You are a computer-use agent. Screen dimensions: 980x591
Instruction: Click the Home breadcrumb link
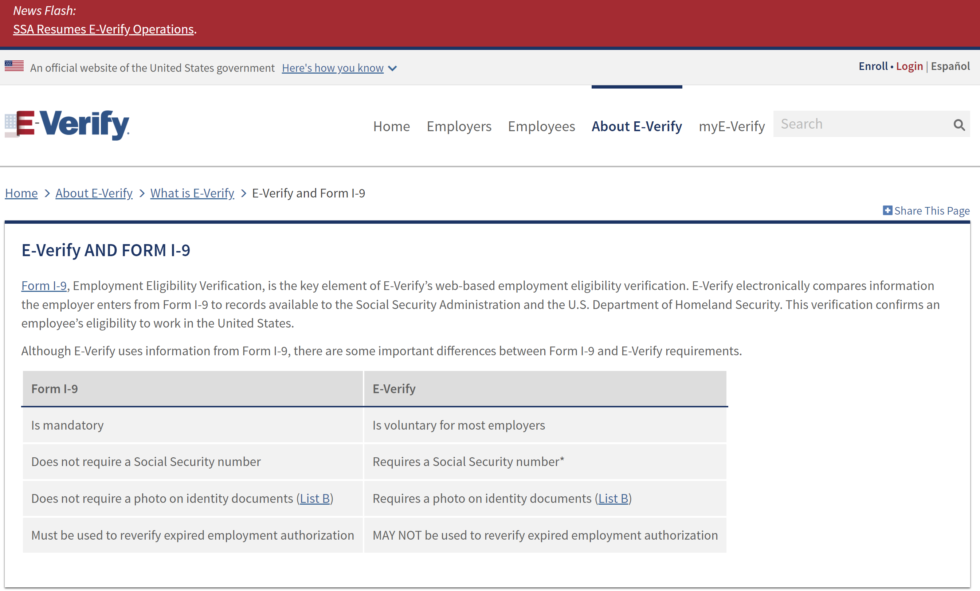coord(21,193)
